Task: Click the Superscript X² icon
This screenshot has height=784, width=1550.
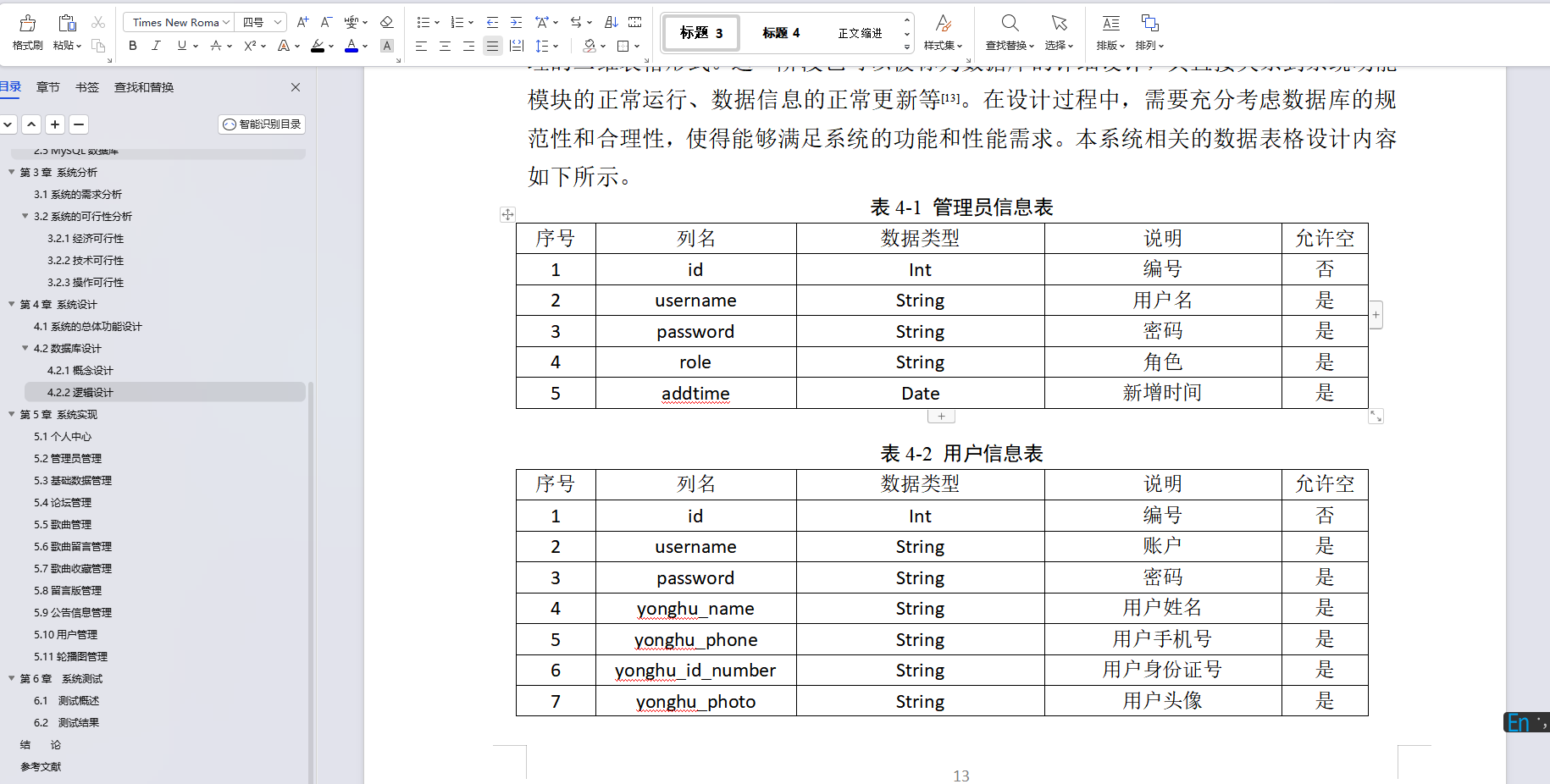Action: pyautogui.click(x=250, y=46)
